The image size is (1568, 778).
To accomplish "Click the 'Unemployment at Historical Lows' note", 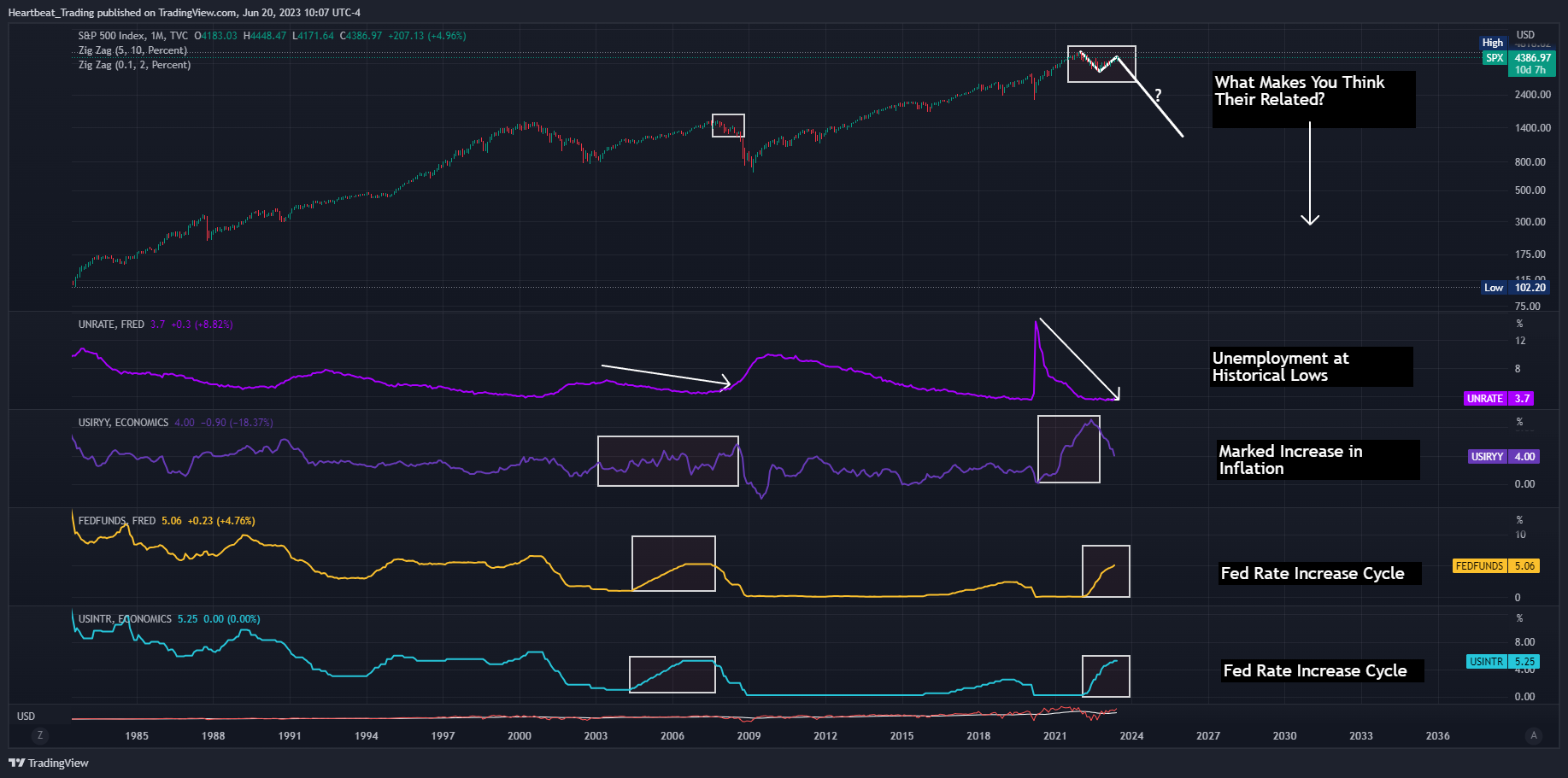I will pos(1311,366).
